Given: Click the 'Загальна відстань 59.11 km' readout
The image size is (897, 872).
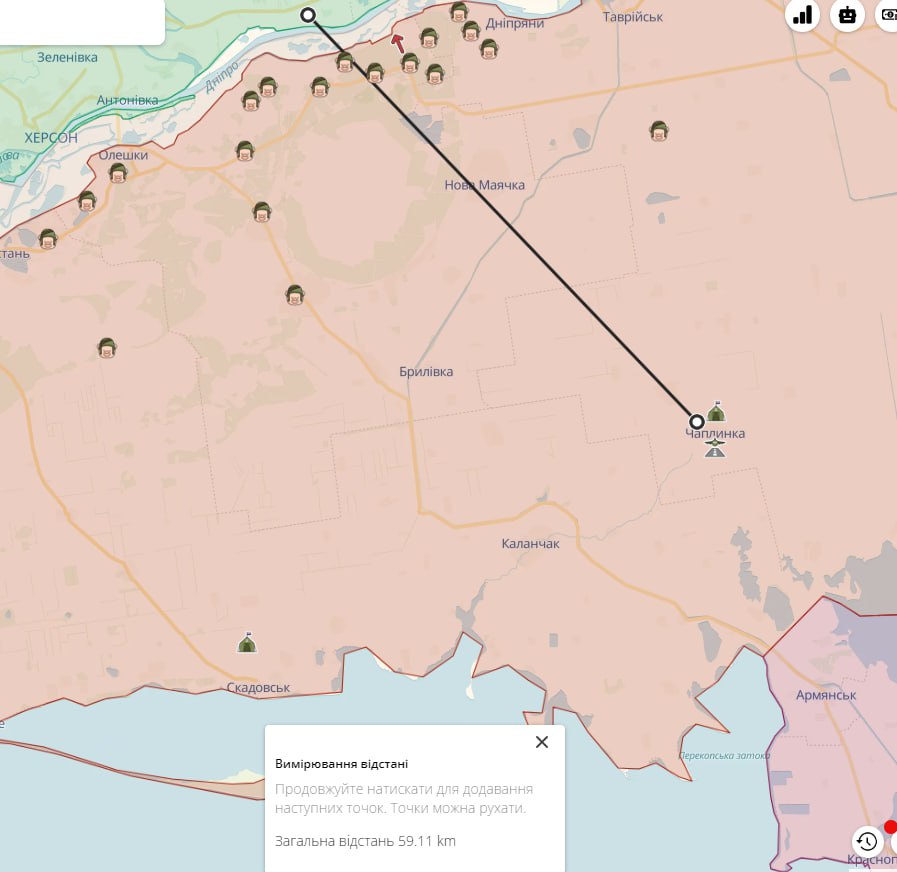Looking at the screenshot, I should pyautogui.click(x=366, y=841).
